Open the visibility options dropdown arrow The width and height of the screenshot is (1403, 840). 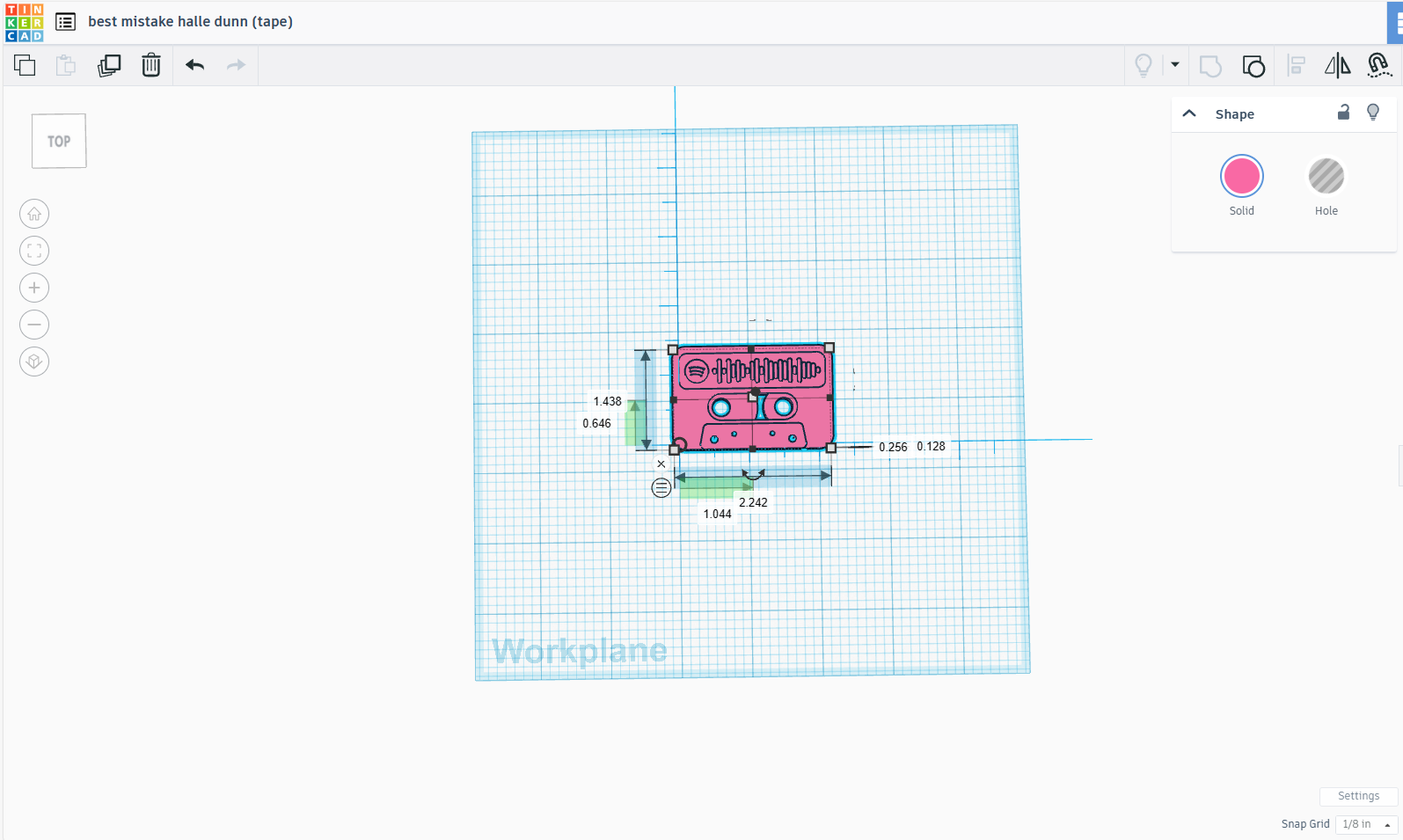tap(1175, 64)
